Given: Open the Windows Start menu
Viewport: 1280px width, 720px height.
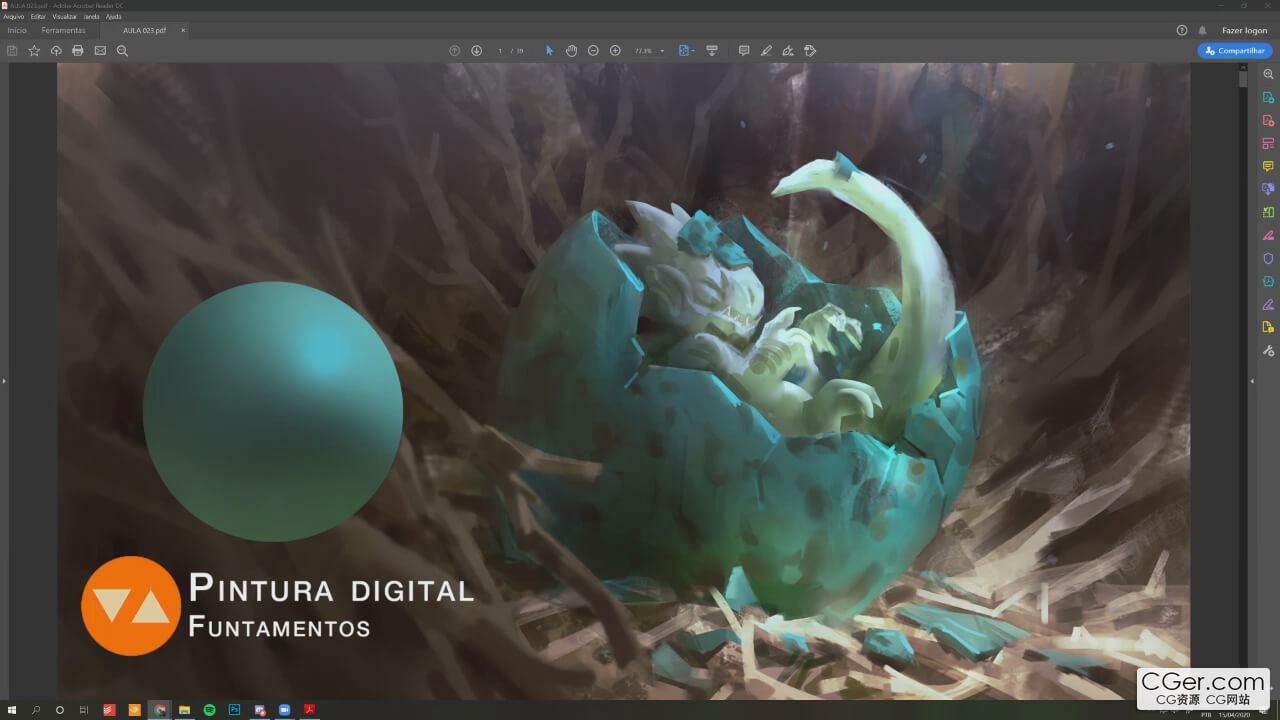Looking at the screenshot, I should [x=12, y=710].
